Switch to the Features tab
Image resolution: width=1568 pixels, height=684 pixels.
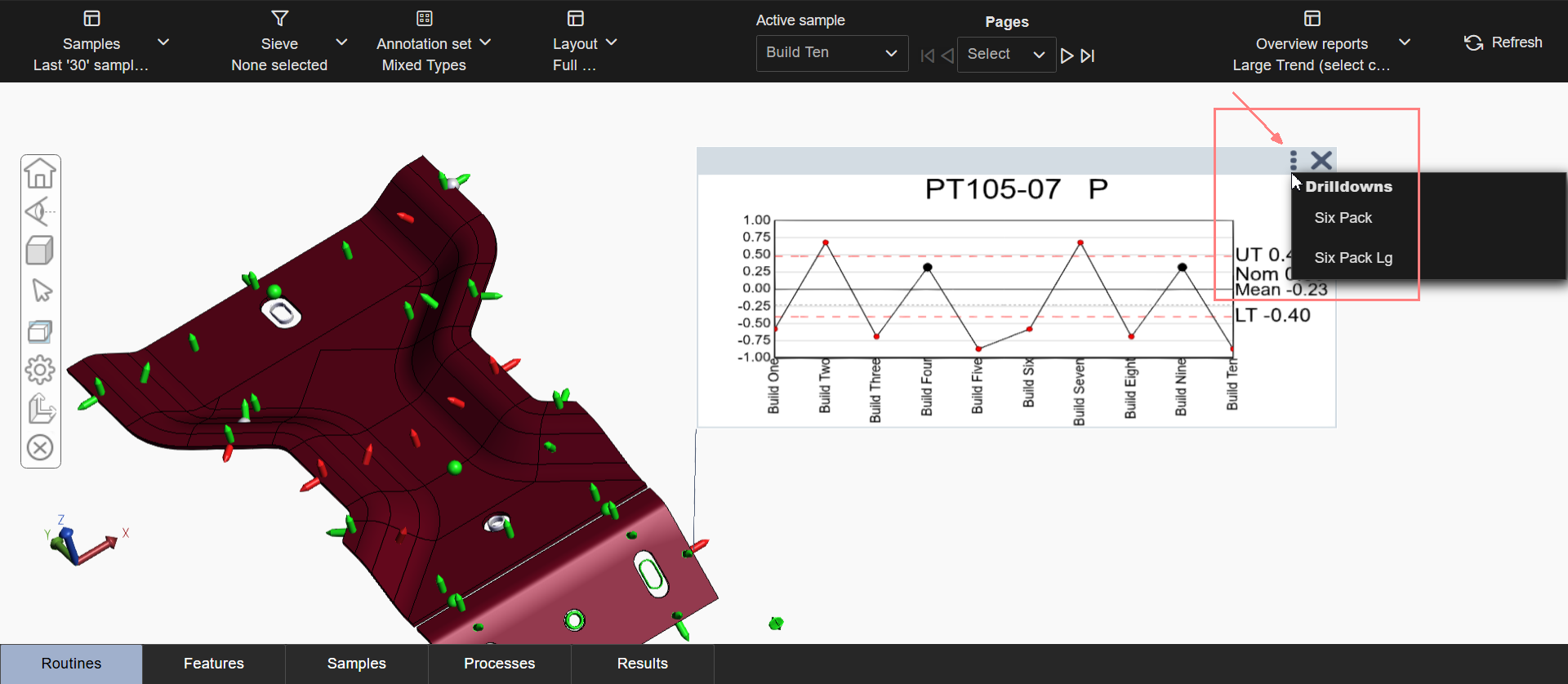tap(214, 664)
